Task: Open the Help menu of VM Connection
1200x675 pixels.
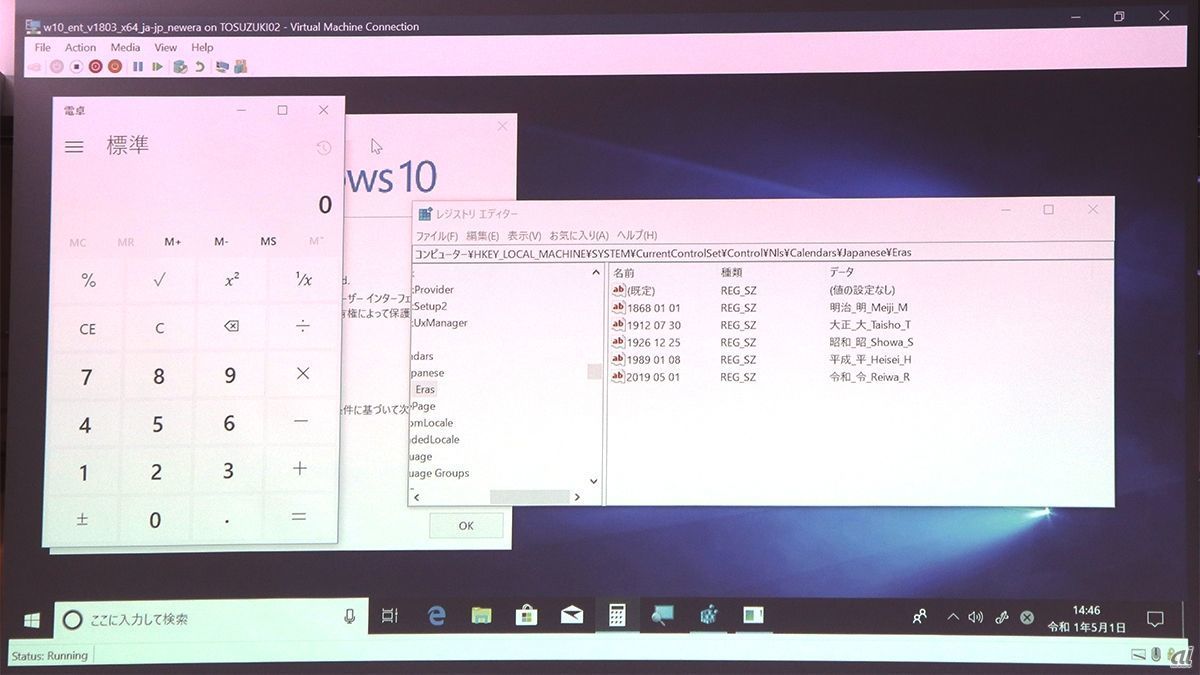Action: 202,47
